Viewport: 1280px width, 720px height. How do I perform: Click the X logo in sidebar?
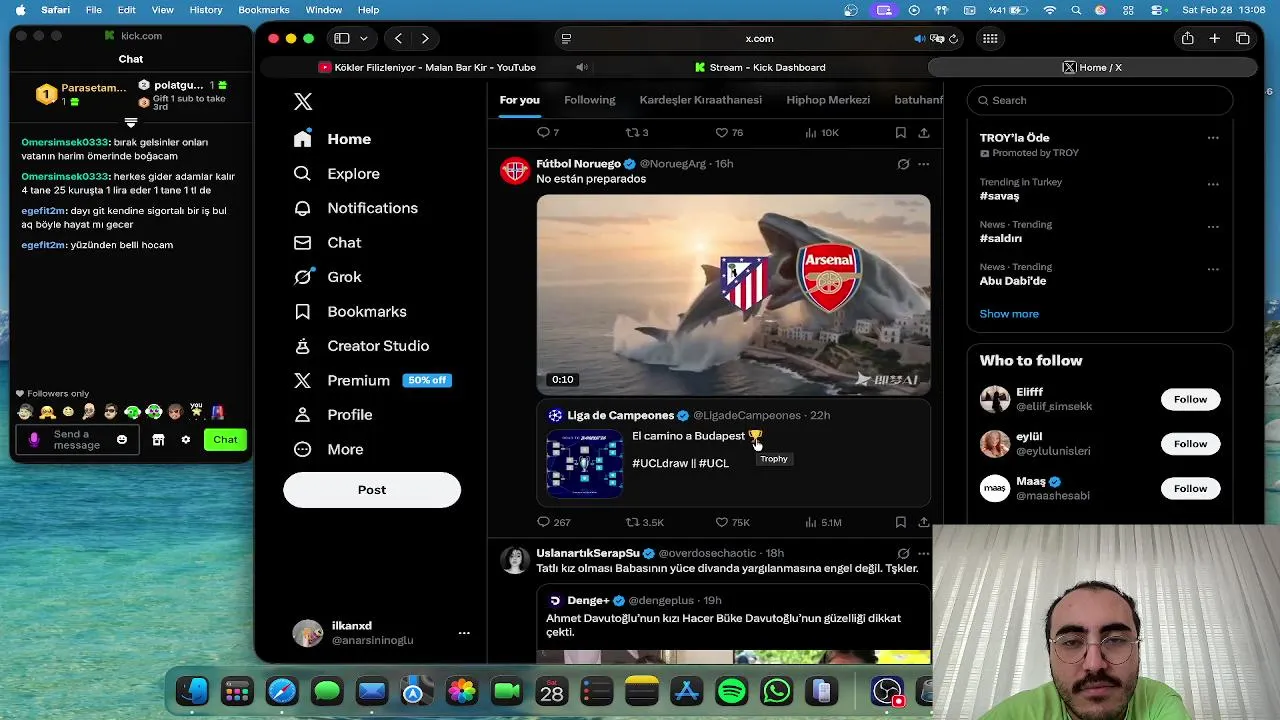(x=303, y=101)
